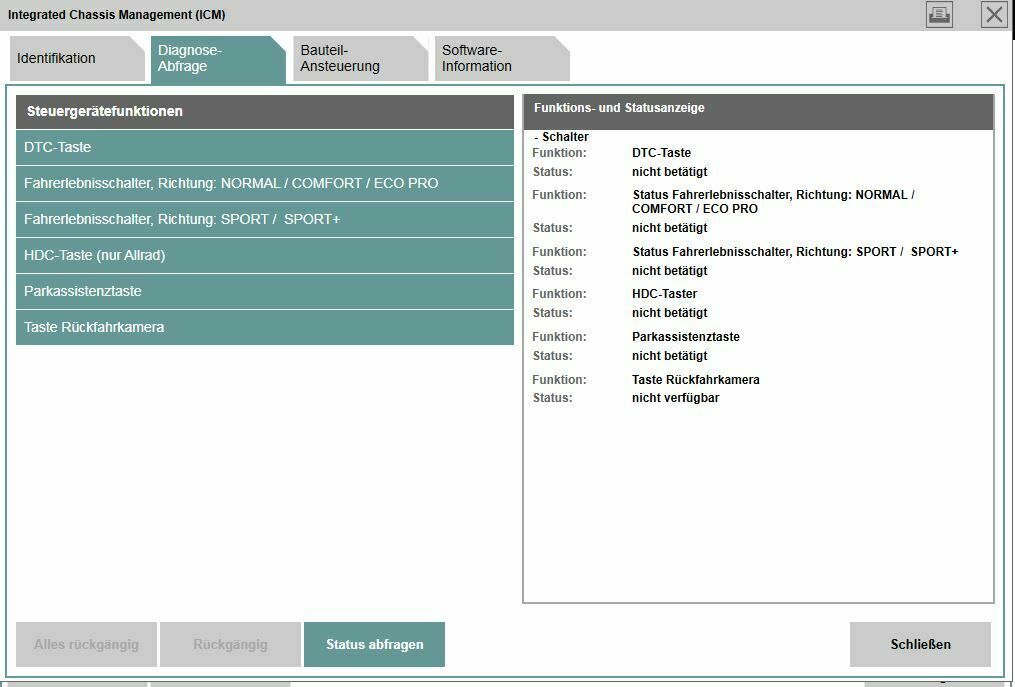This screenshot has width=1015, height=687.
Task: Click the Steuergerätefunktionen panel header
Action: 265,111
